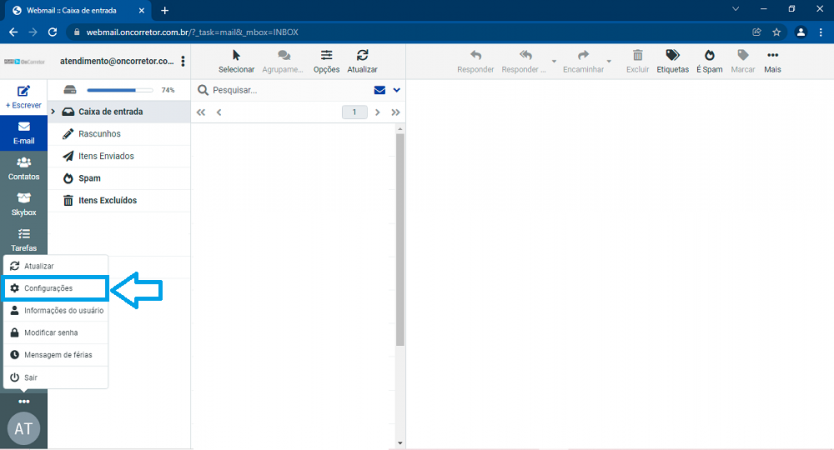Select Configurações in the popup menu
Viewport: 834px width, 450px height.
(x=55, y=288)
